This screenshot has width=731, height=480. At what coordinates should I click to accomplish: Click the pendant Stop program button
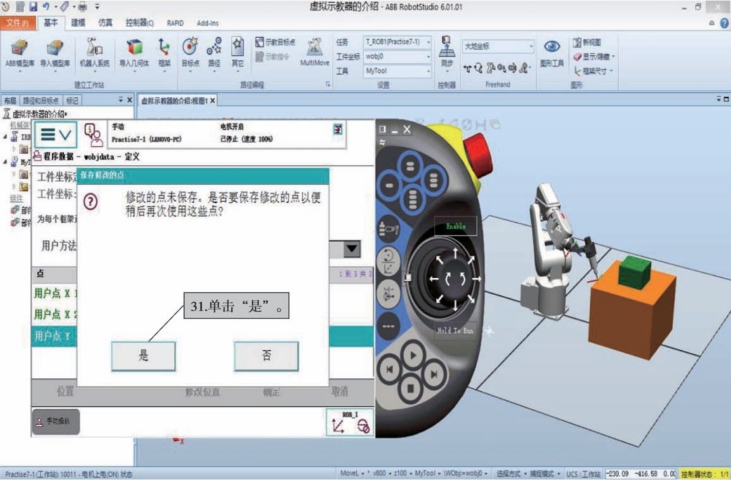click(411, 387)
